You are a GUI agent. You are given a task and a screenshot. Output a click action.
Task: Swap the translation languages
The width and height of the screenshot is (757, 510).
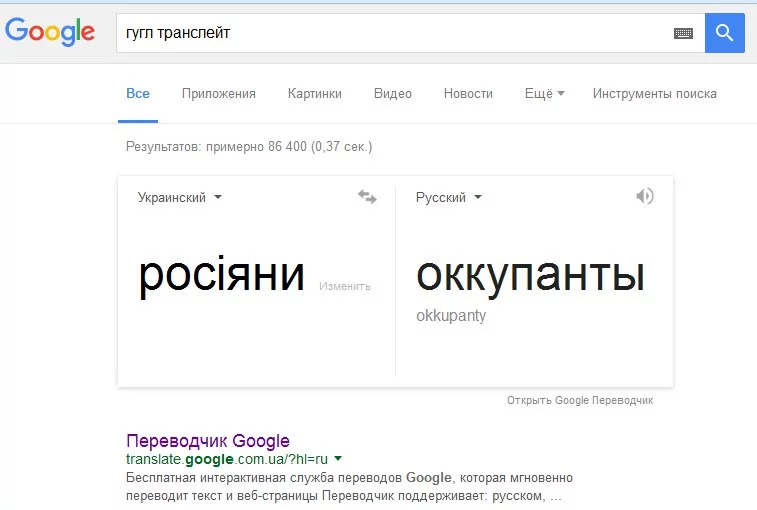[367, 197]
